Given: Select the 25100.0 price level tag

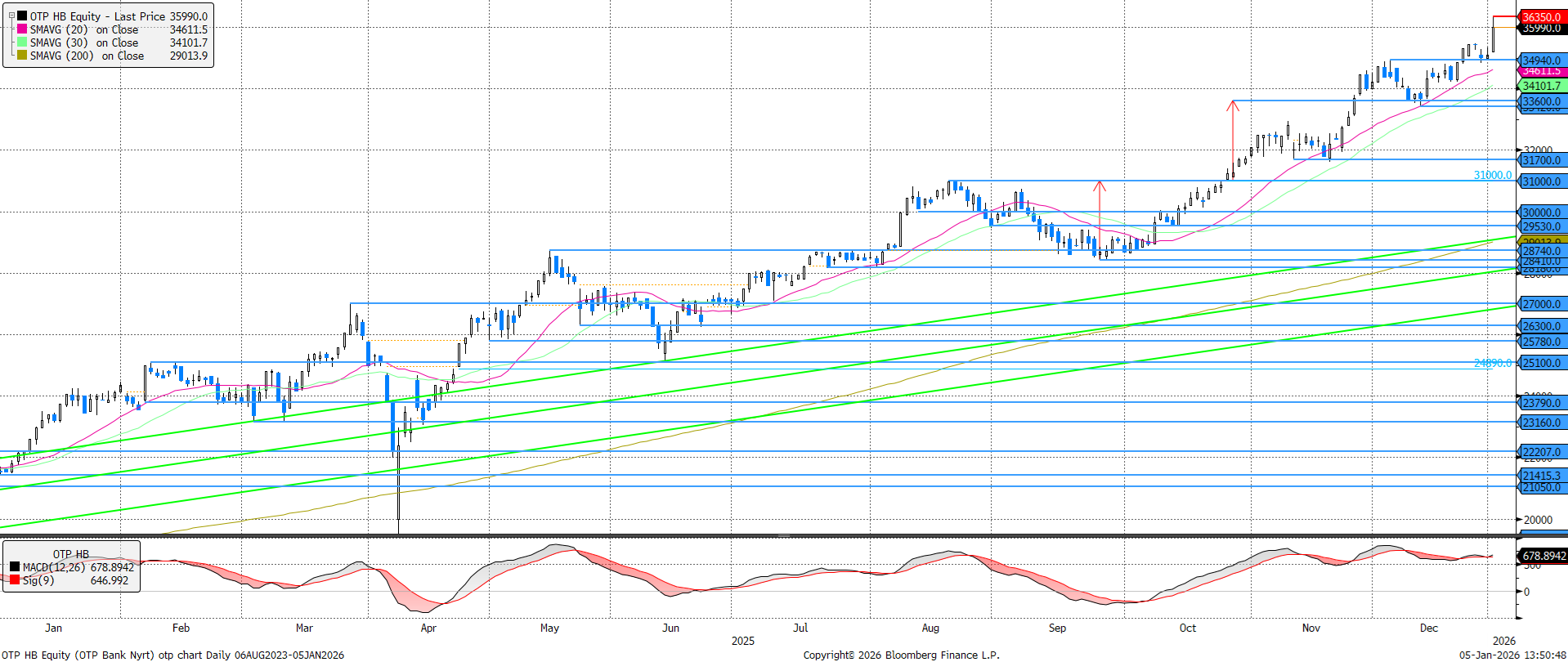Looking at the screenshot, I should pyautogui.click(x=1541, y=363).
